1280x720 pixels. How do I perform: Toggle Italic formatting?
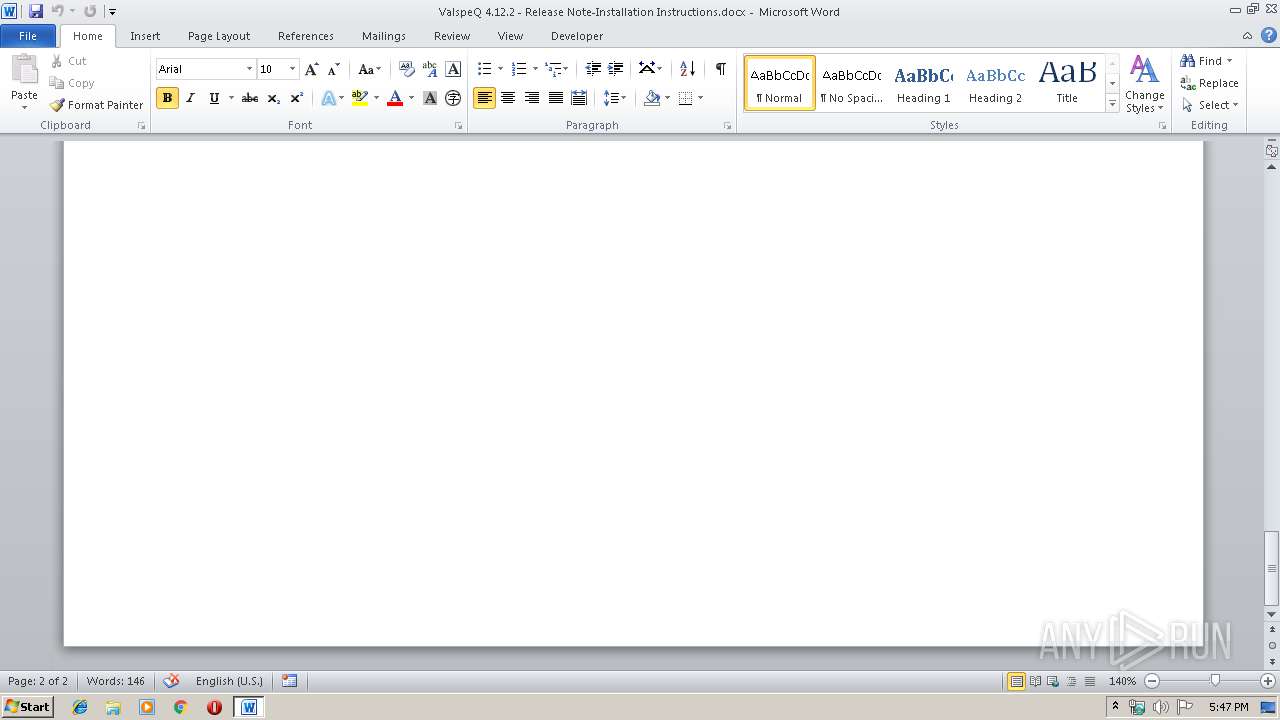[x=190, y=98]
